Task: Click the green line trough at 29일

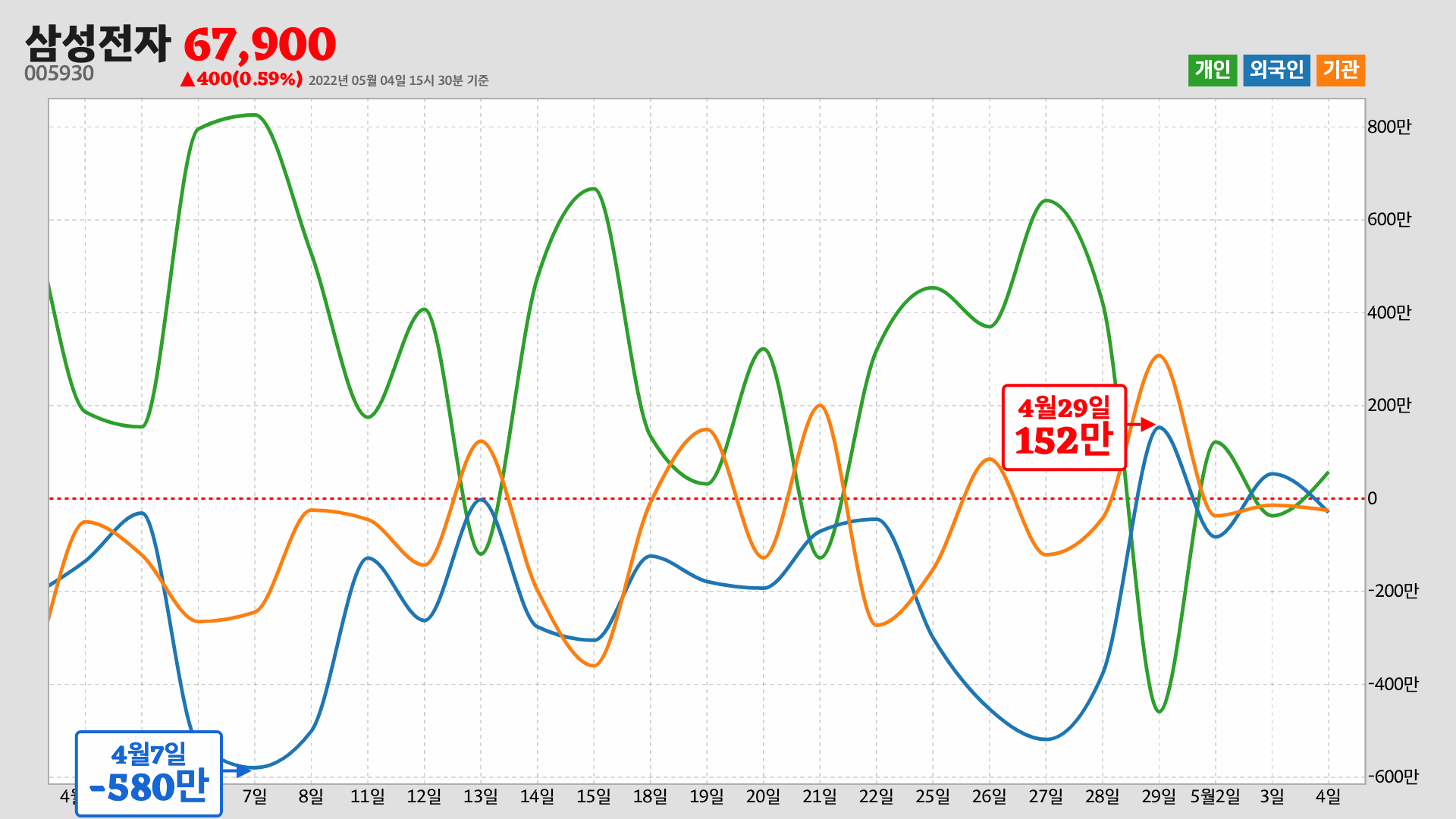Action: [1159, 711]
